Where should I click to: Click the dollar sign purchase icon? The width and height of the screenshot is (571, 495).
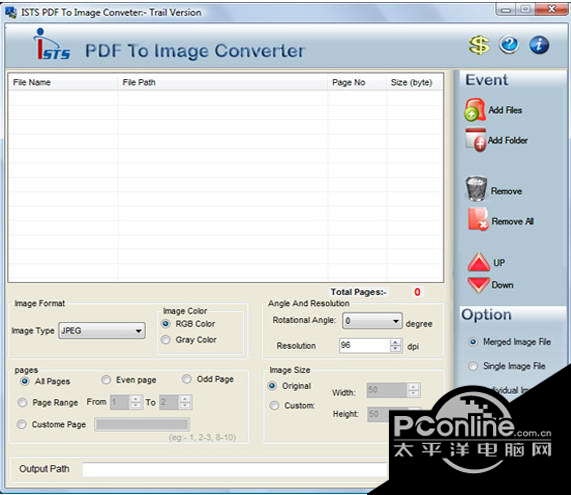tap(479, 45)
